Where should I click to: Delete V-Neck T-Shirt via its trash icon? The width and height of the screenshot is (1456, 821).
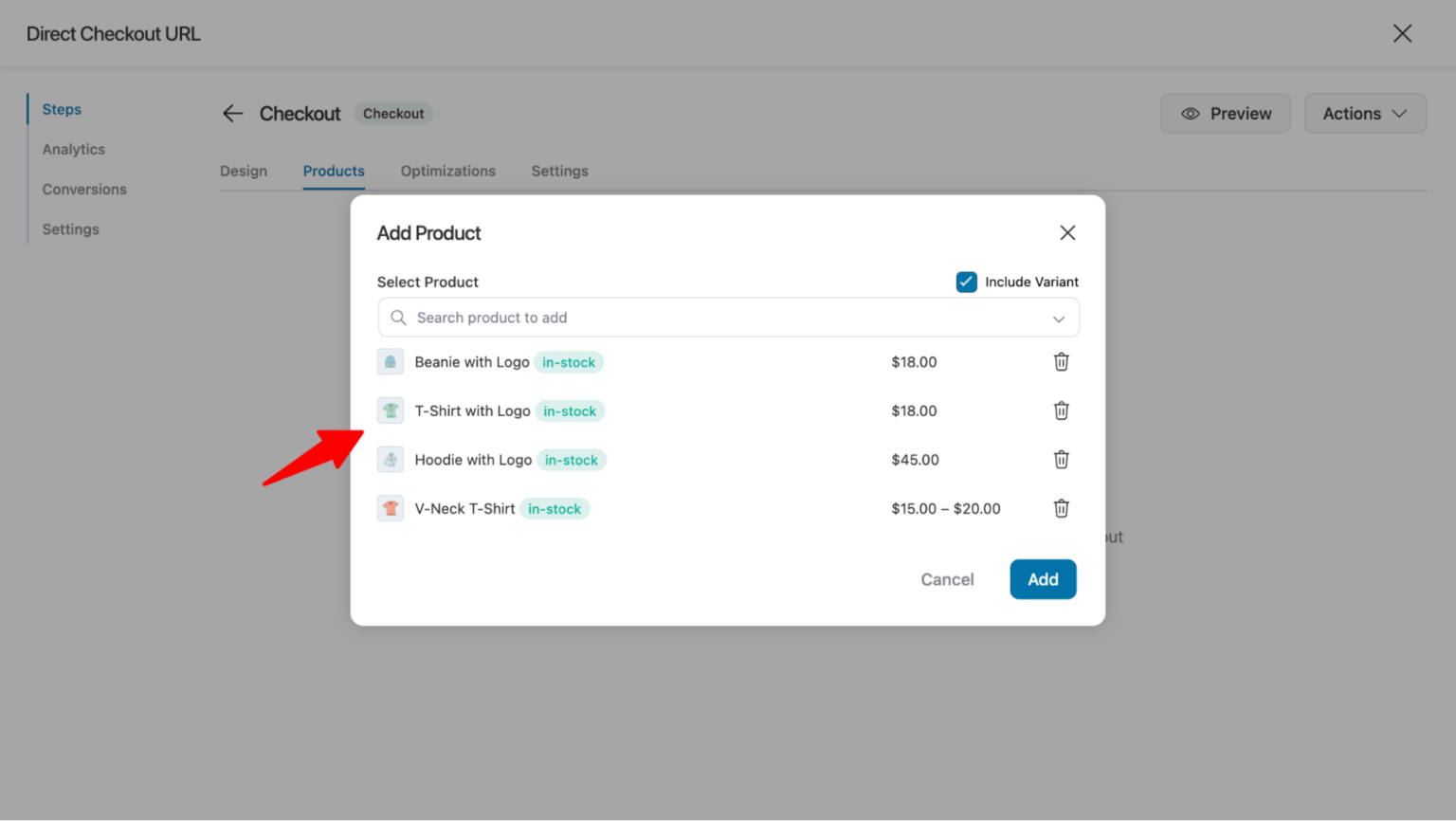1061,508
